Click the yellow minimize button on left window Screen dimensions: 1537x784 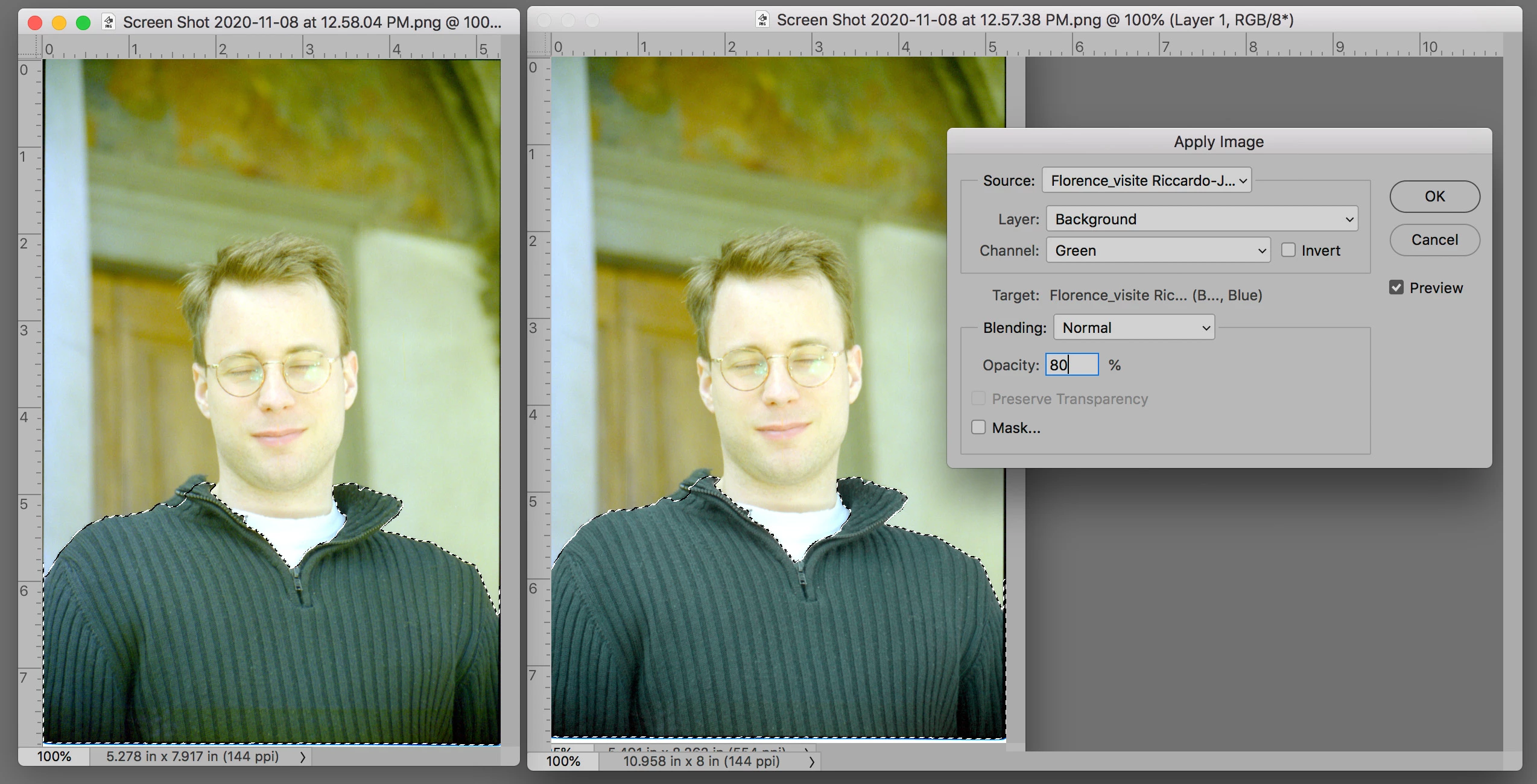[59, 23]
